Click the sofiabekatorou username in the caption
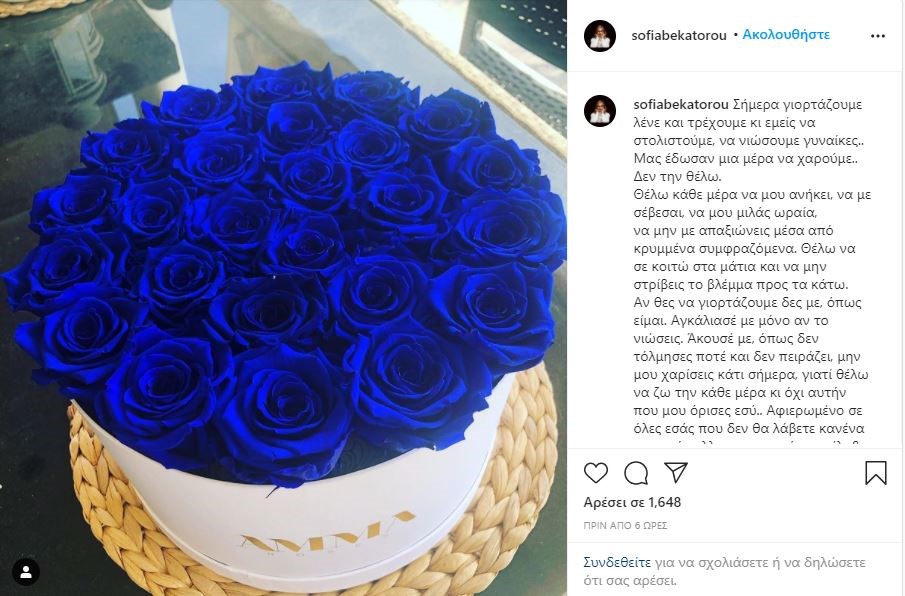 click(681, 105)
